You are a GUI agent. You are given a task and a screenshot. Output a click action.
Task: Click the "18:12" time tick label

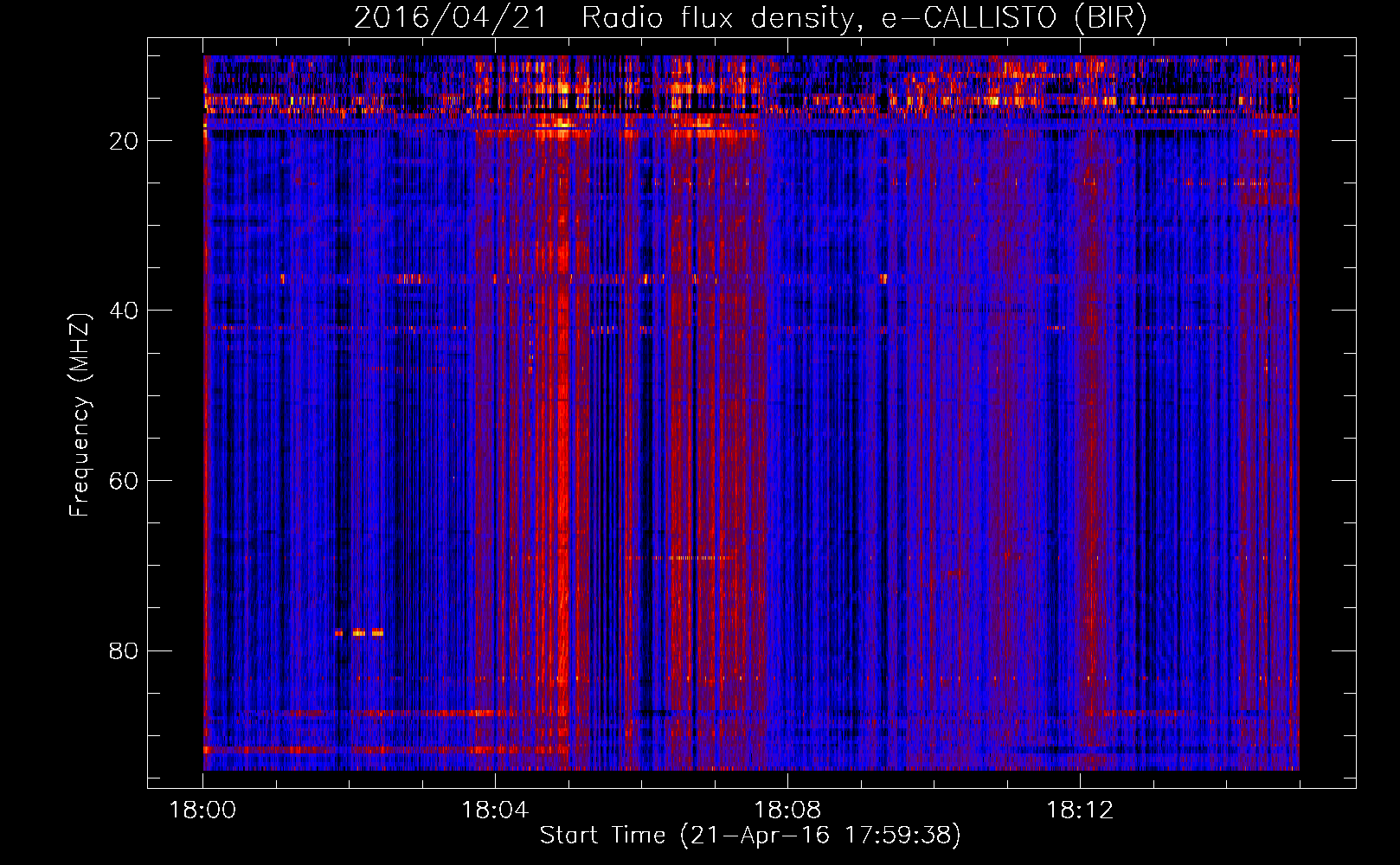coord(1080,811)
